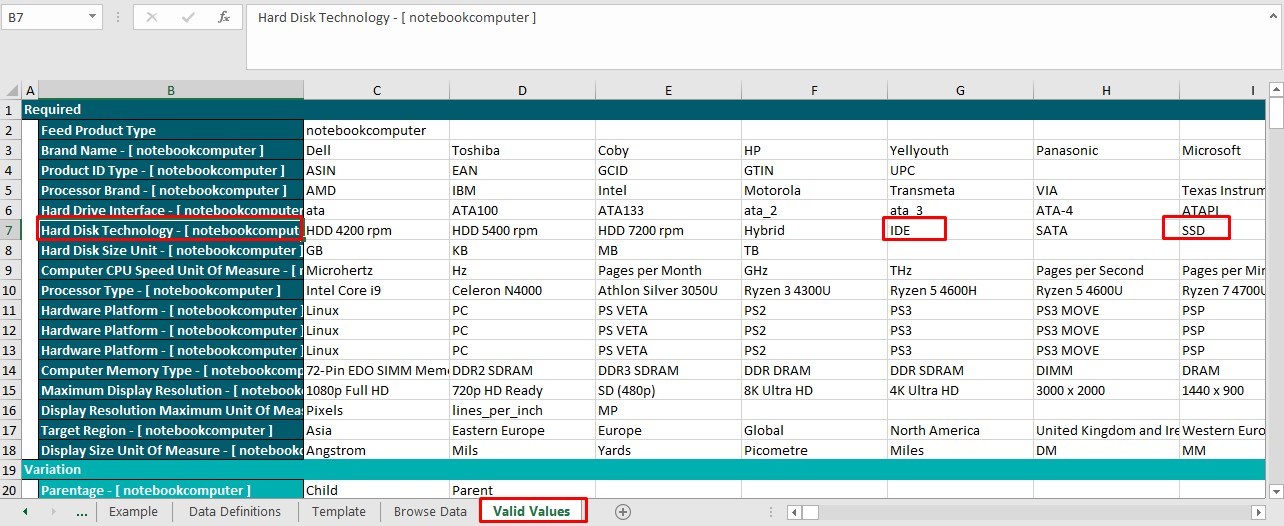
Task: Click the previous sheet navigation arrow
Action: pos(25,512)
